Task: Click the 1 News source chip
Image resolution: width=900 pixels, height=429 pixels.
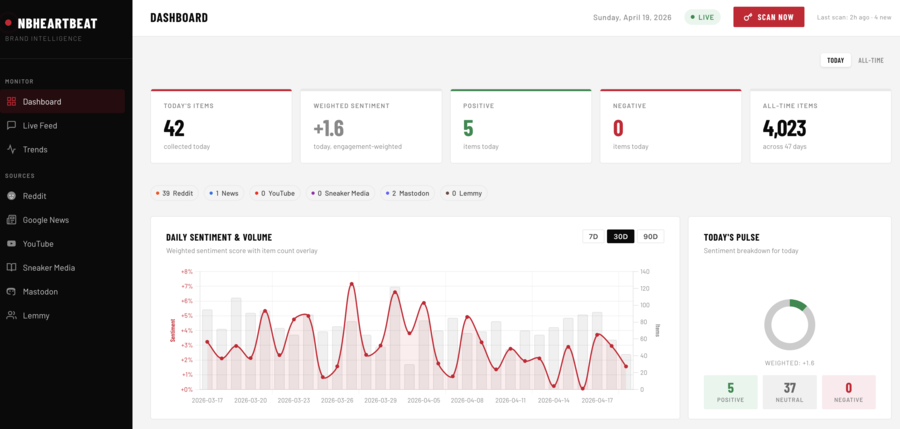Action: click(x=224, y=194)
